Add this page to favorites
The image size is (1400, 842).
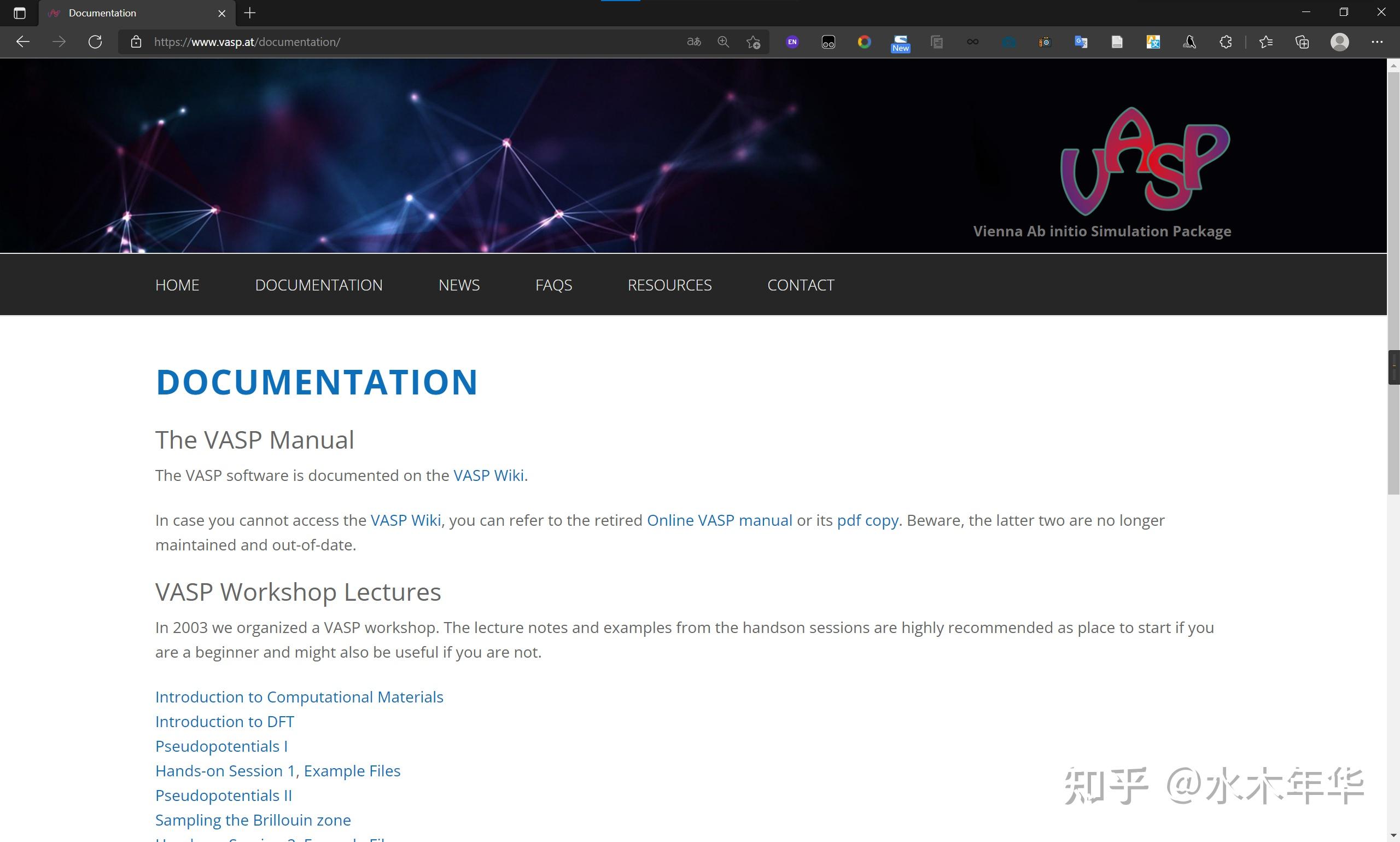coord(753,42)
